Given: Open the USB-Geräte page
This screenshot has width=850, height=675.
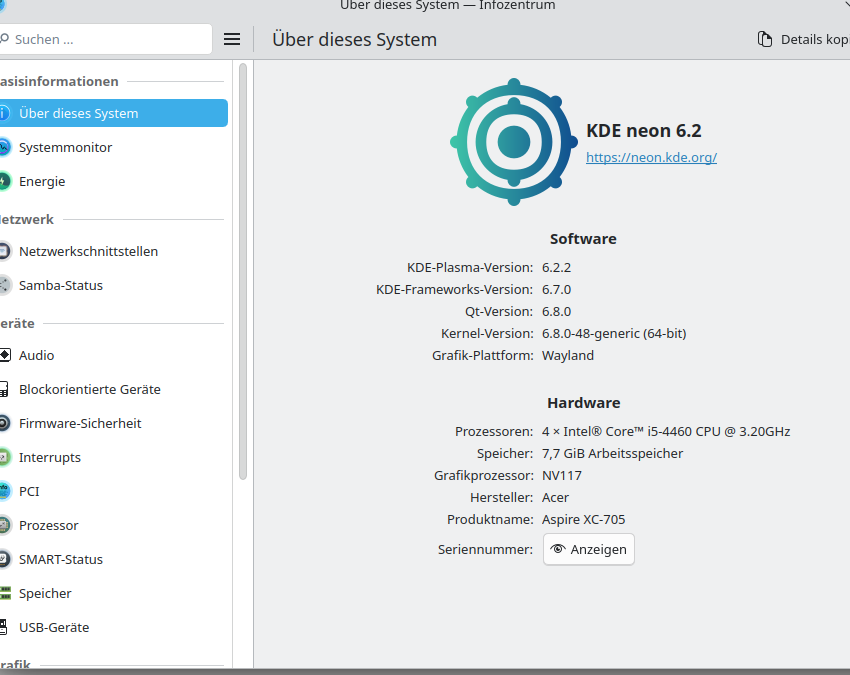Looking at the screenshot, I should tap(112, 627).
